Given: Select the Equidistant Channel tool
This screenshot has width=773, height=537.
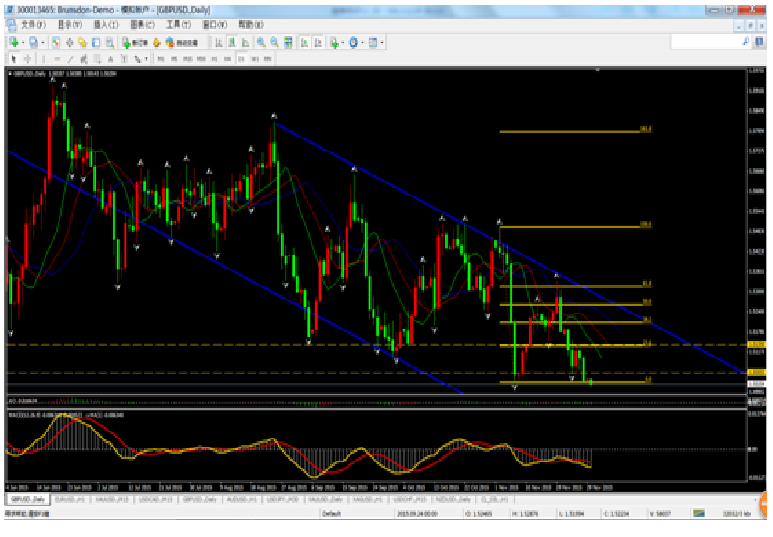Looking at the screenshot, I should coord(84,59).
